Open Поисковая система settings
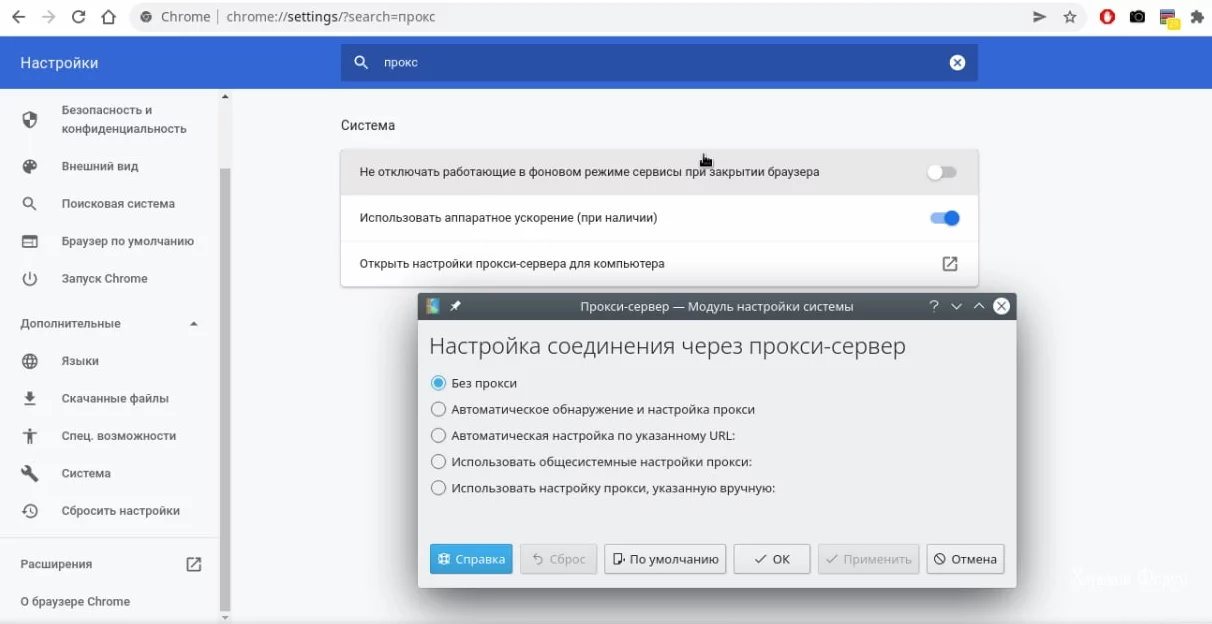The image size is (1212, 624). click(108, 203)
